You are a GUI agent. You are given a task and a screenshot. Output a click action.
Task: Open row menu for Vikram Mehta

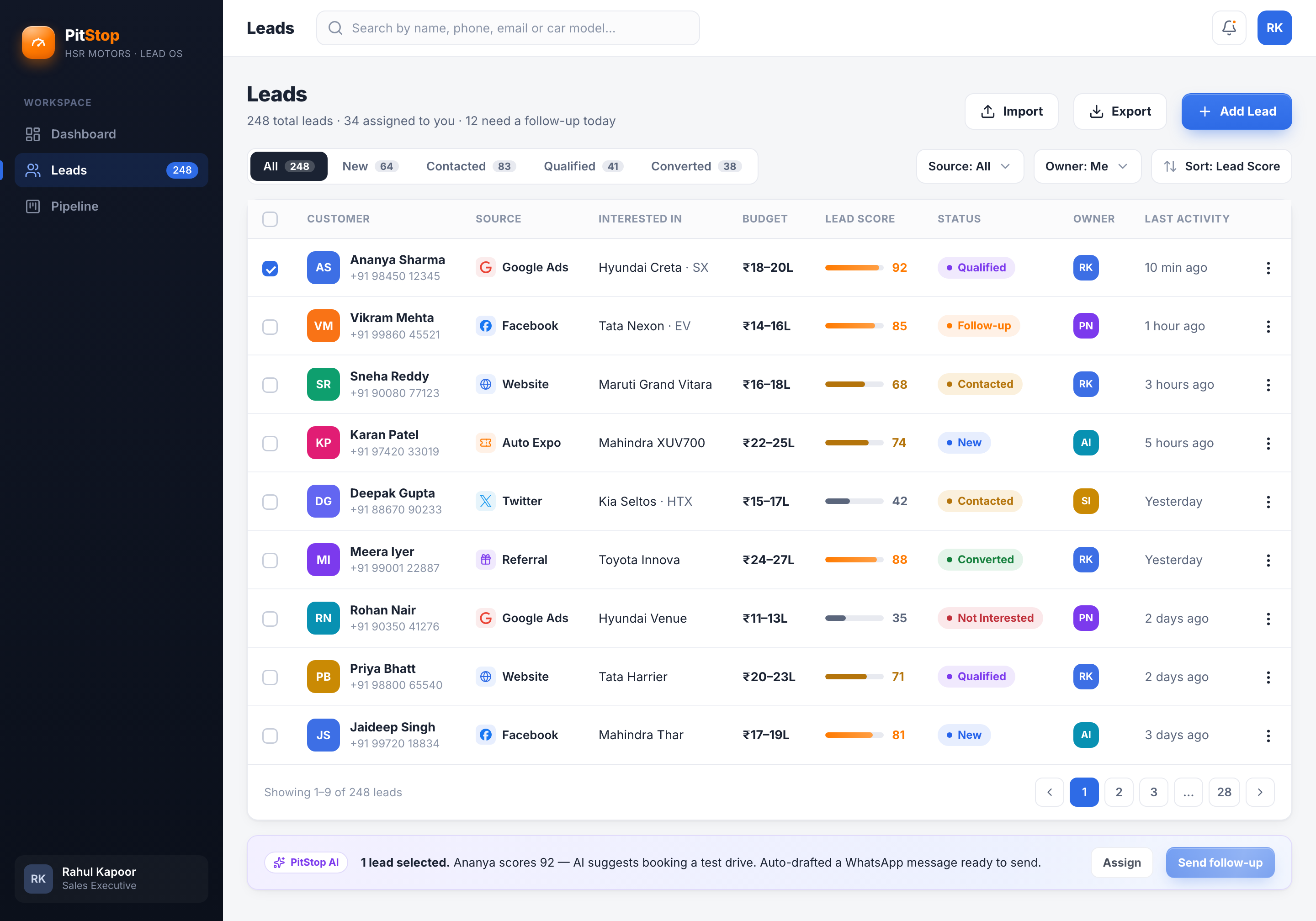[1268, 326]
